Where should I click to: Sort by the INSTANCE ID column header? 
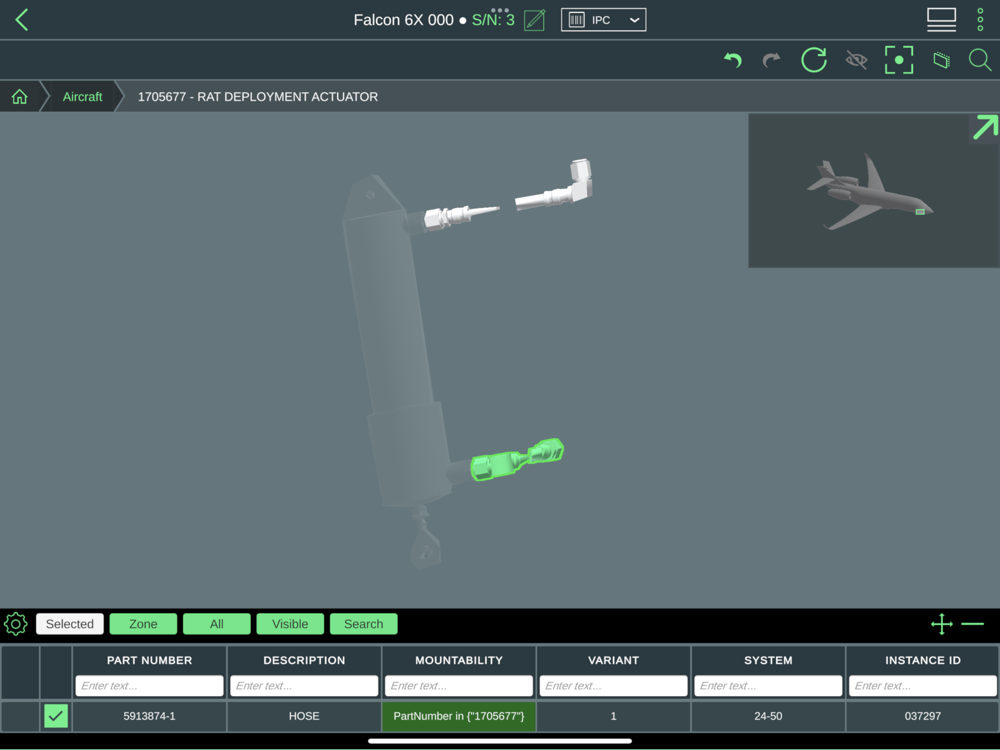click(923, 660)
